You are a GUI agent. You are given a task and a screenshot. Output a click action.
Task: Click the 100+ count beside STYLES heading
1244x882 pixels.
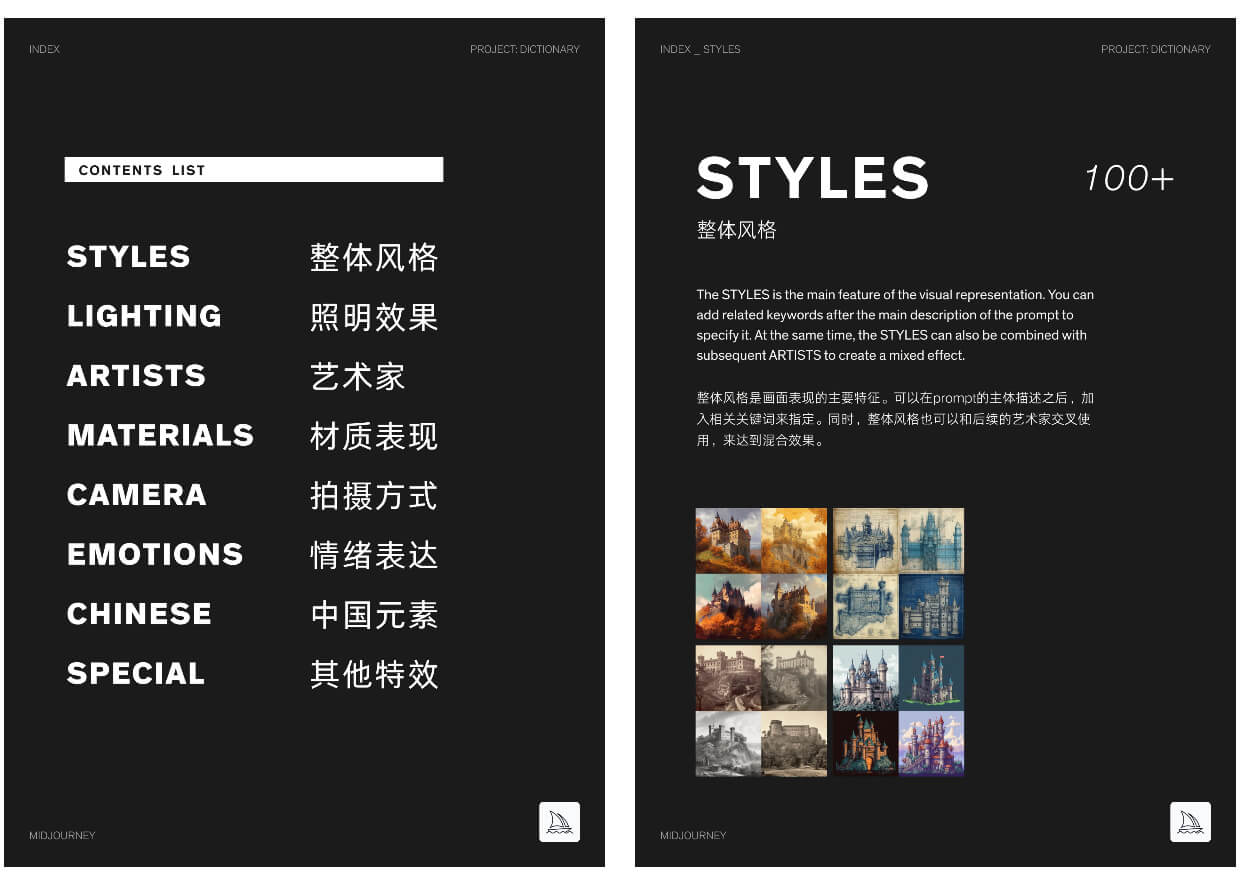pyautogui.click(x=1128, y=179)
